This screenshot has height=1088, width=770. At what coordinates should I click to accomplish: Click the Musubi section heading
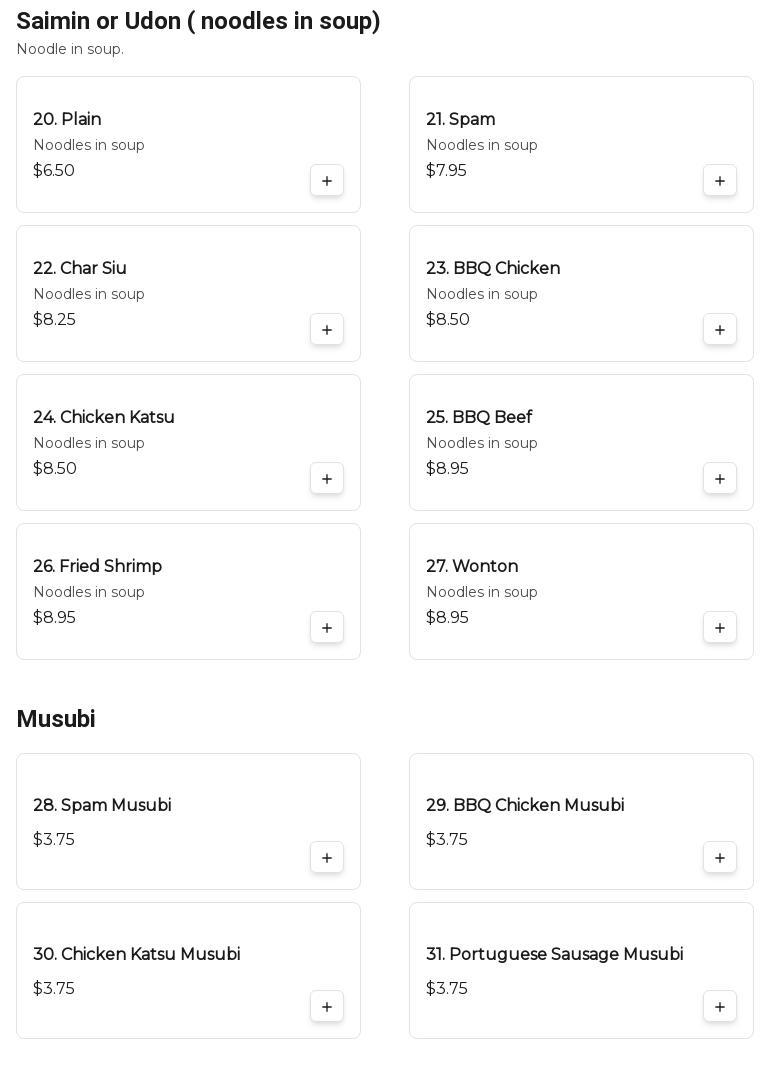pyautogui.click(x=56, y=719)
